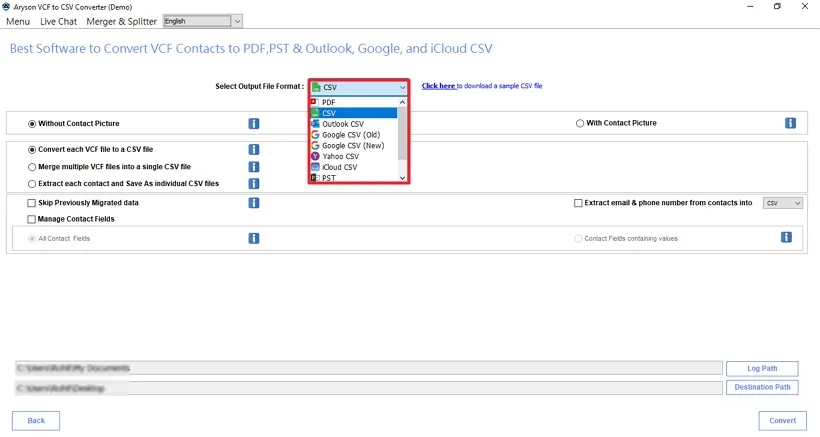Choose Google CSV (New) format
Image resolution: width=820 pixels, height=437 pixels.
(x=354, y=145)
